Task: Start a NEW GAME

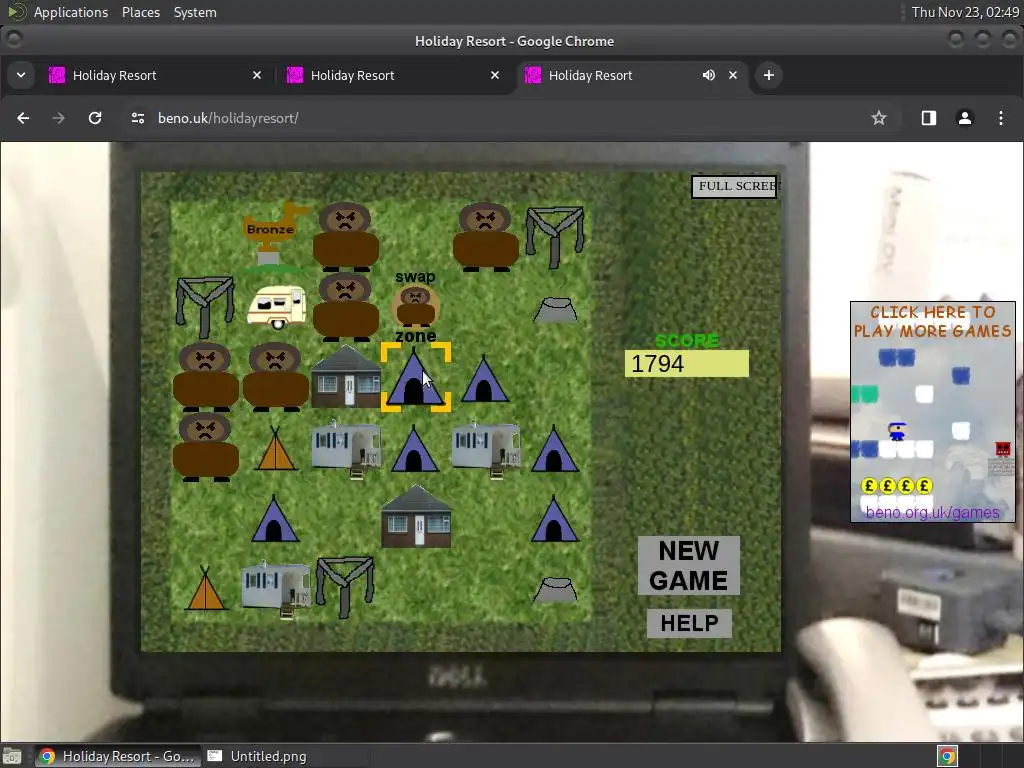Action: tap(688, 566)
